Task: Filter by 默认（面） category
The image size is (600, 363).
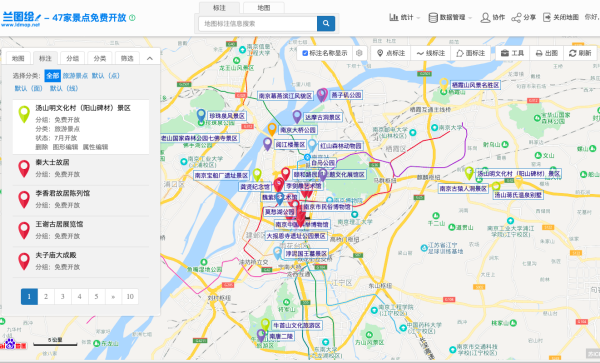Action: pos(29,88)
